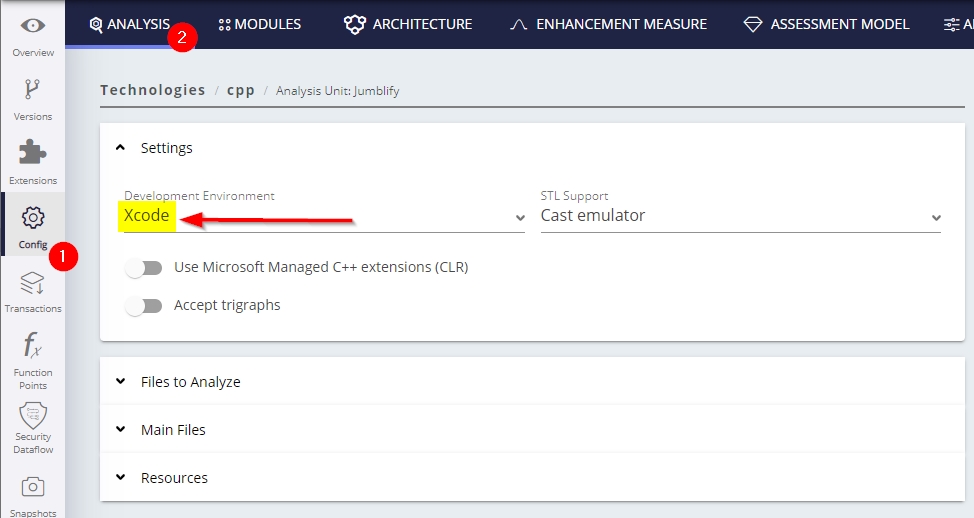Open the Security Dataflow shield icon
This screenshot has width=974, height=518.
pos(32,415)
